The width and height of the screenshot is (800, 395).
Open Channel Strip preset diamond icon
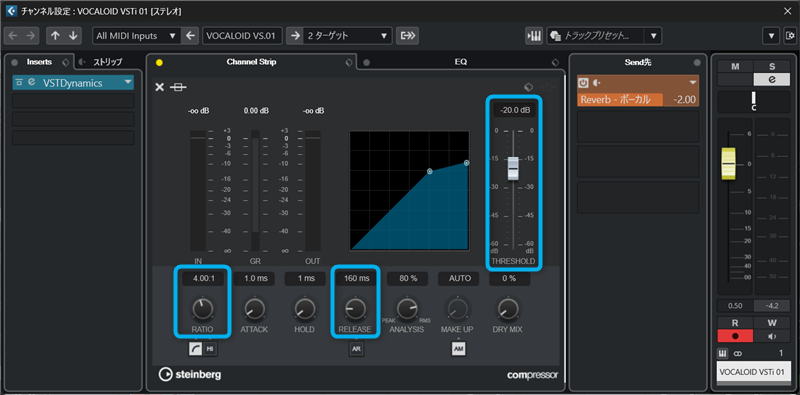click(348, 63)
